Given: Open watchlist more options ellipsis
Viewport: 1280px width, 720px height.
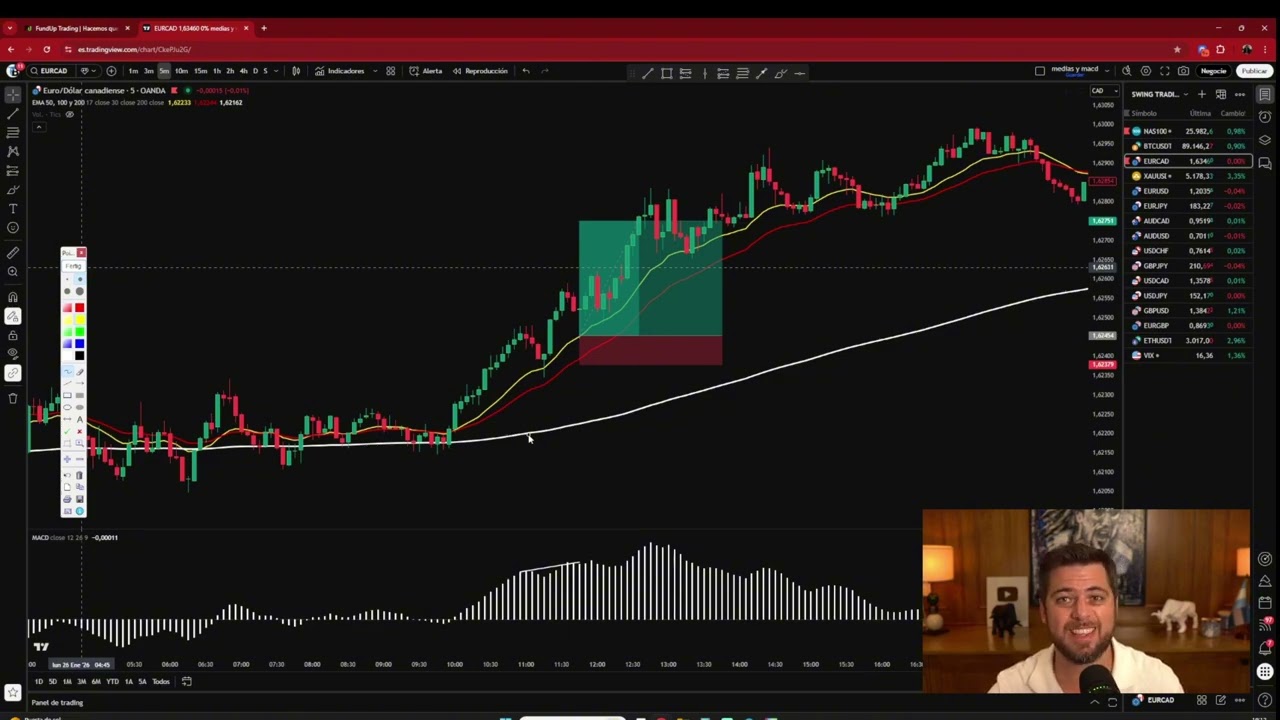Looking at the screenshot, I should pos(1240,94).
